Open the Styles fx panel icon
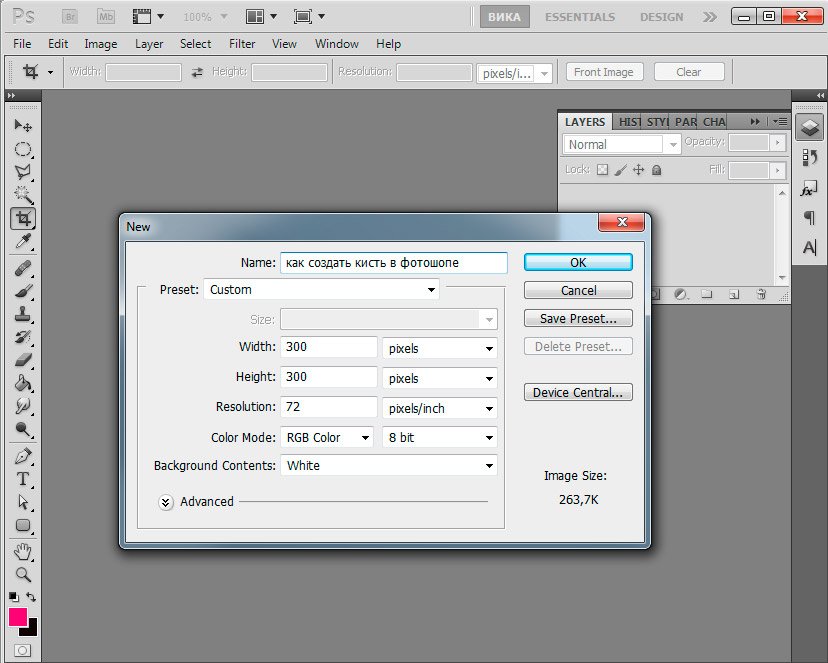Screen dimensions: 828x663 (810, 188)
